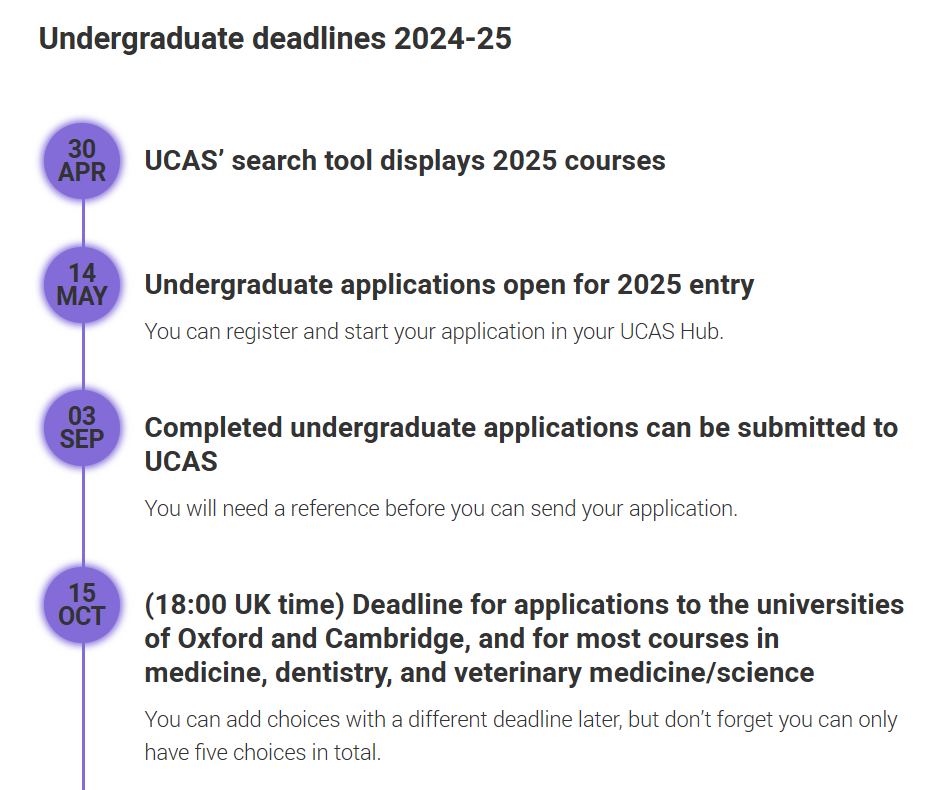Click the sentence about needing a reference
The image size is (943, 790).
(441, 509)
